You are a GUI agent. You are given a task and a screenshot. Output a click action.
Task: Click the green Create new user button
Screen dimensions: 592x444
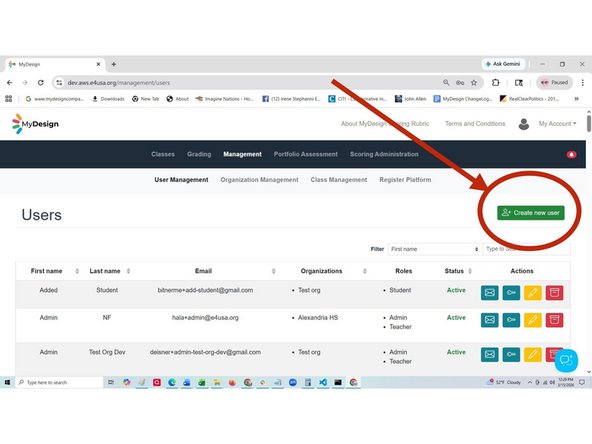coord(530,213)
